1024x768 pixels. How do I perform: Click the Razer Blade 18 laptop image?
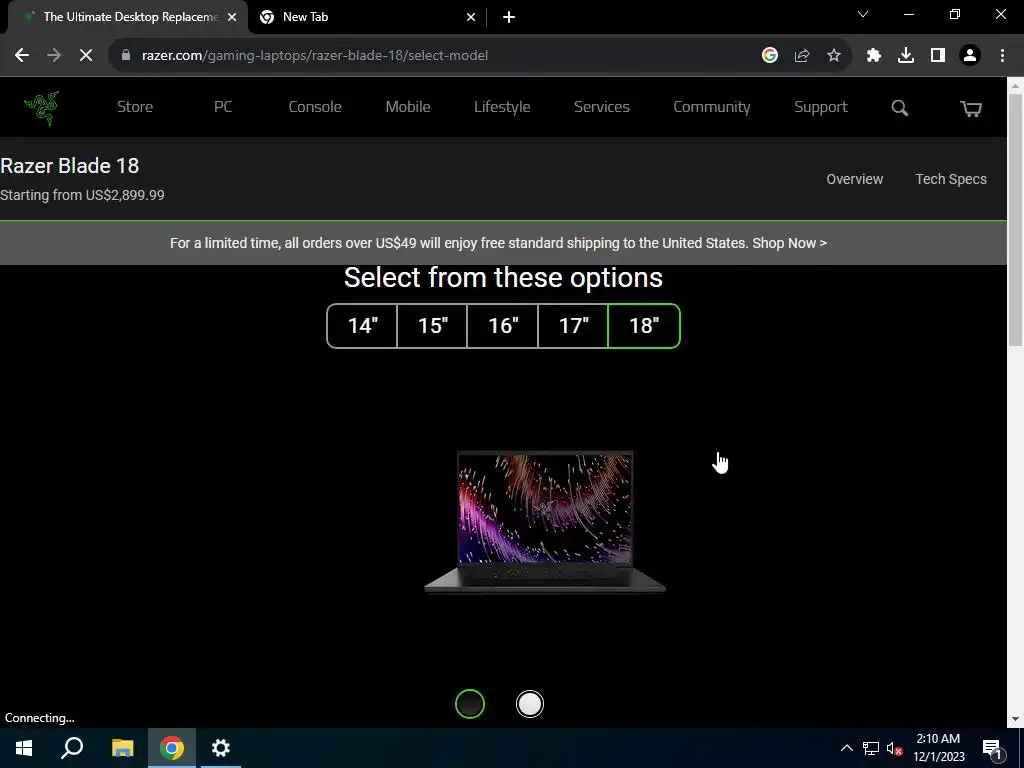545,522
